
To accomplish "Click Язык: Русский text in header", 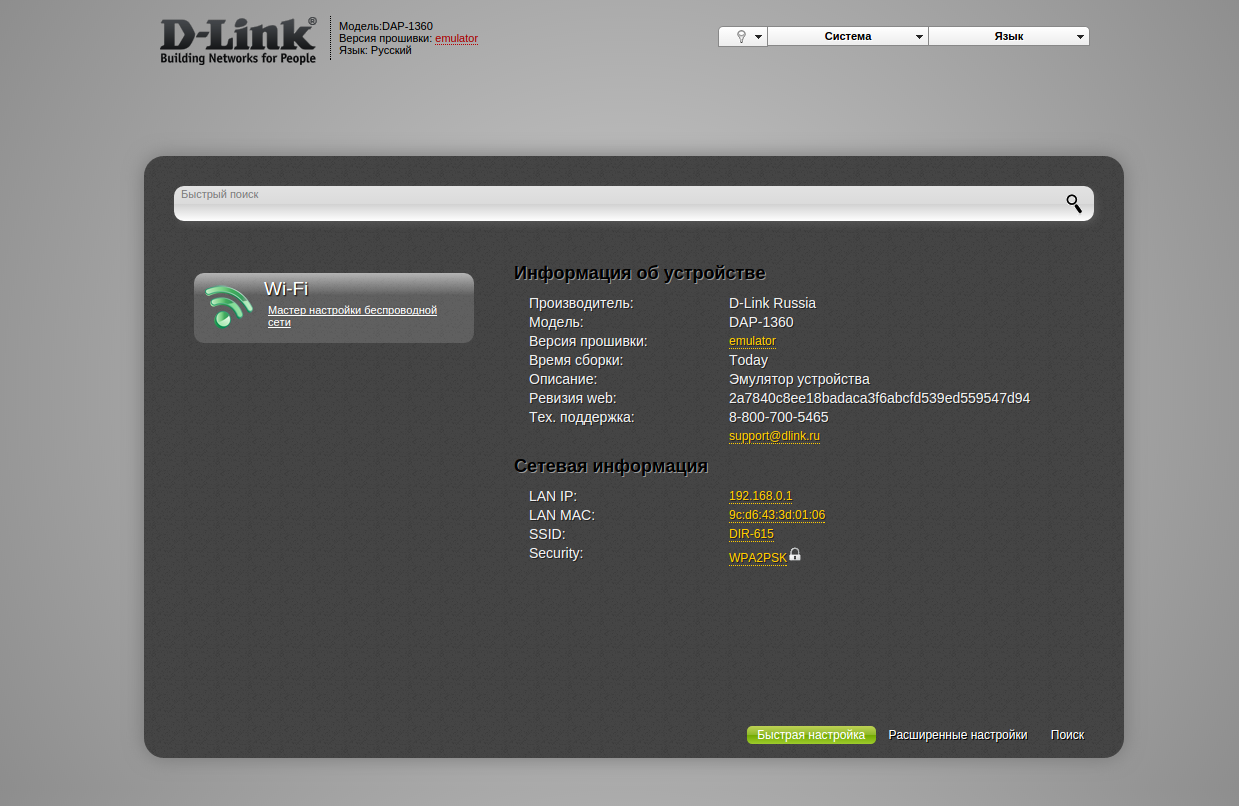I will 375,50.
